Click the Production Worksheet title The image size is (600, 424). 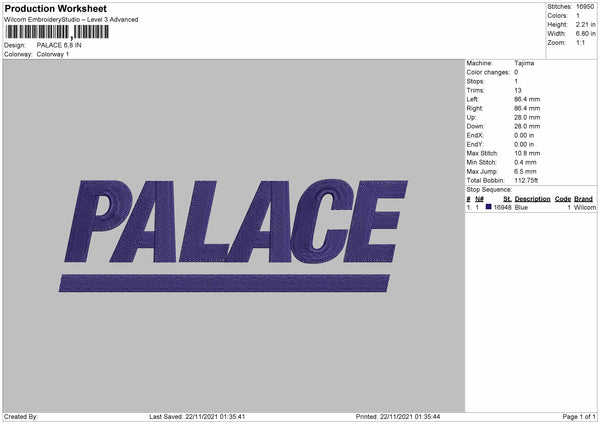pyautogui.click(x=55, y=8)
